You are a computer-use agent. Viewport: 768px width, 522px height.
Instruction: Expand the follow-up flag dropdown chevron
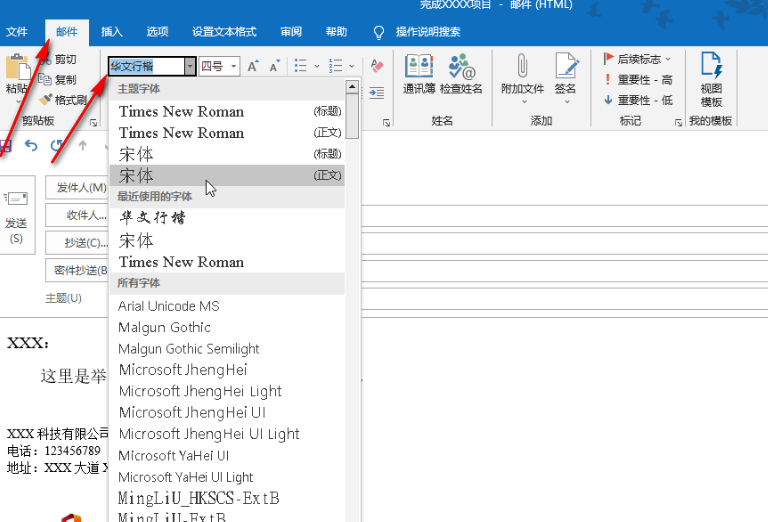point(668,59)
